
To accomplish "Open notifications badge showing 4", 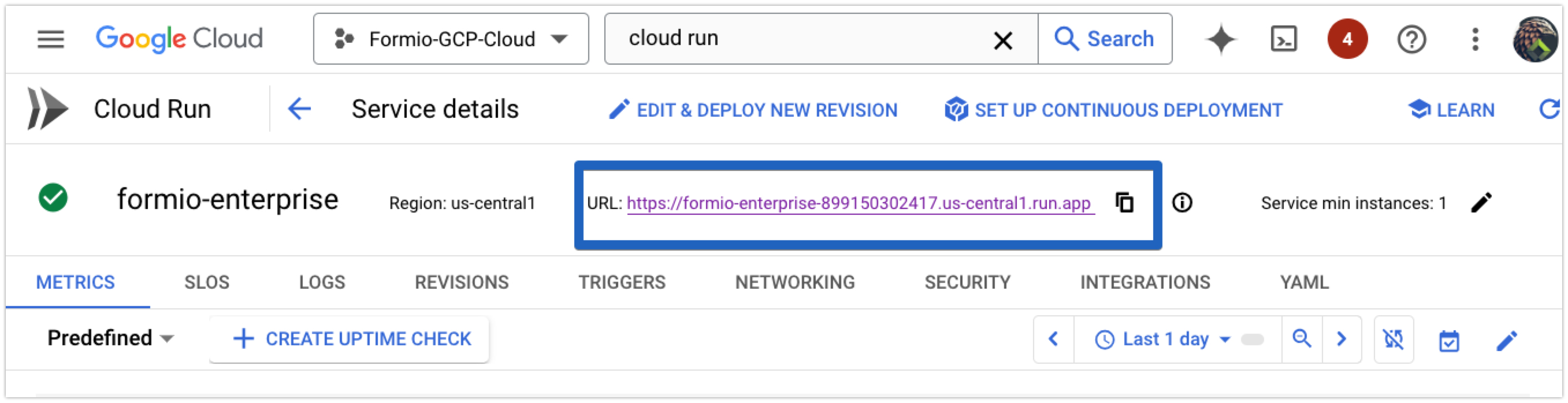I will pos(1347,39).
